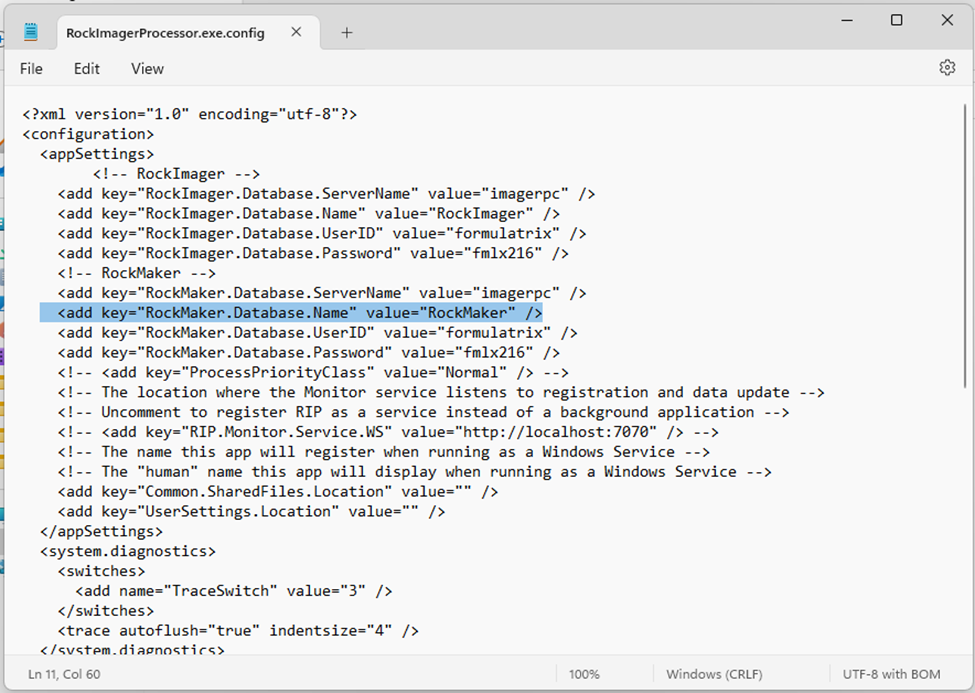Click the RockImager comment line

[x=177, y=174]
